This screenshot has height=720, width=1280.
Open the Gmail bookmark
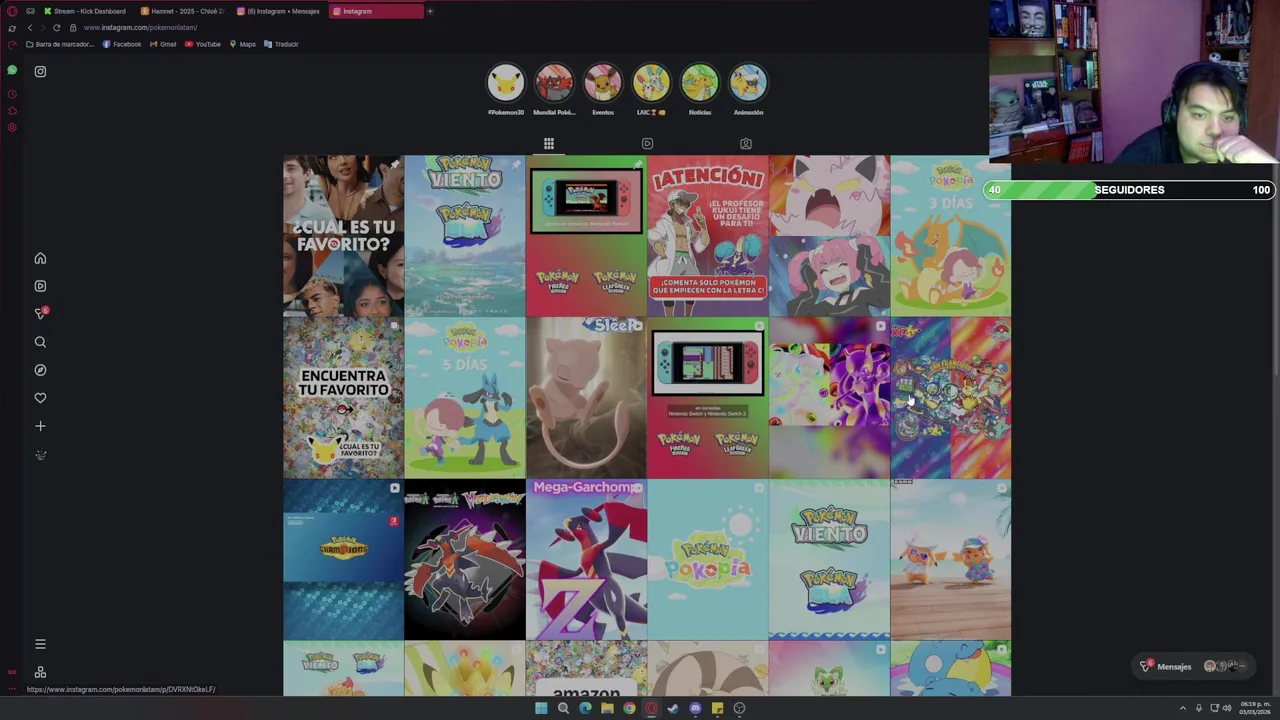(163, 44)
